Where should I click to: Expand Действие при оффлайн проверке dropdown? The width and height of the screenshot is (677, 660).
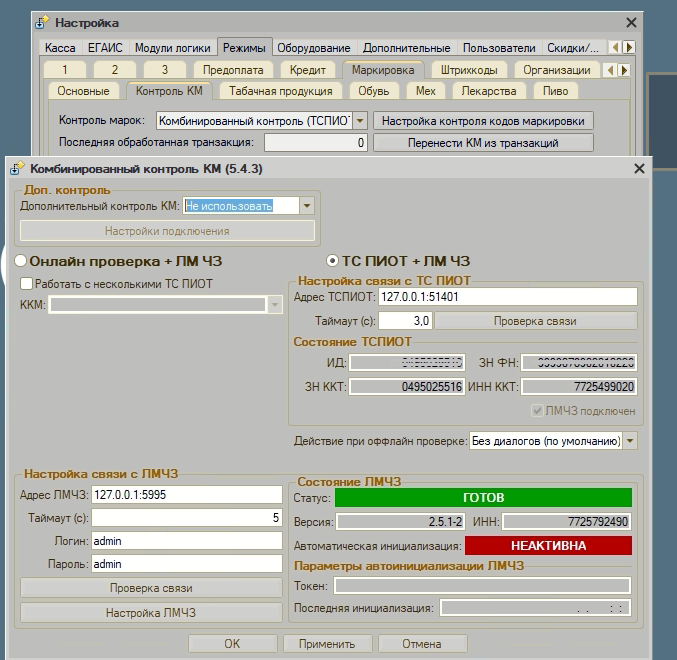[630, 441]
